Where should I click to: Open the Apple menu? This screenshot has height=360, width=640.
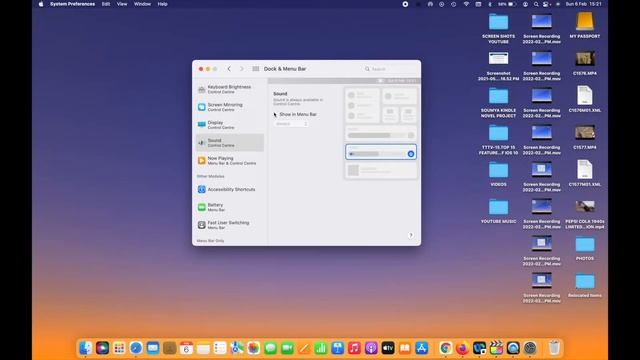[x=41, y=4]
